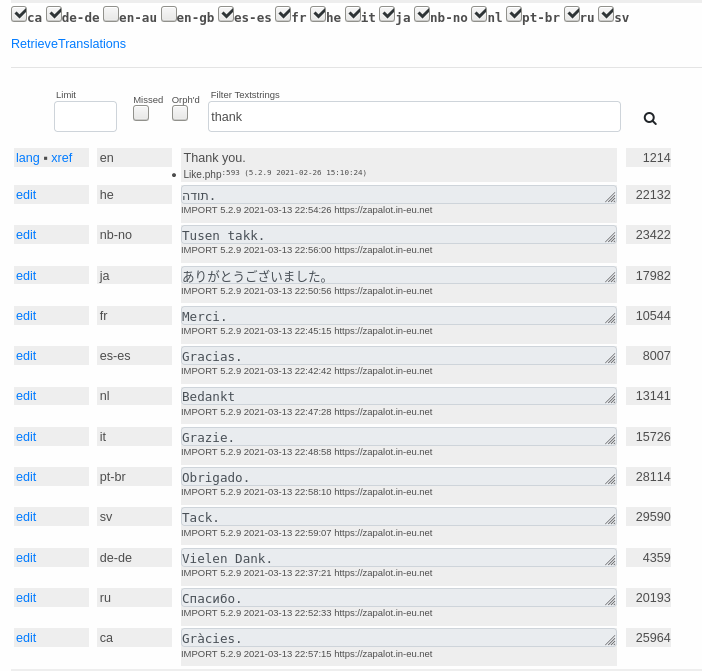Edit the Japanese (ja) translation row
The image size is (702, 671).
pos(26,276)
